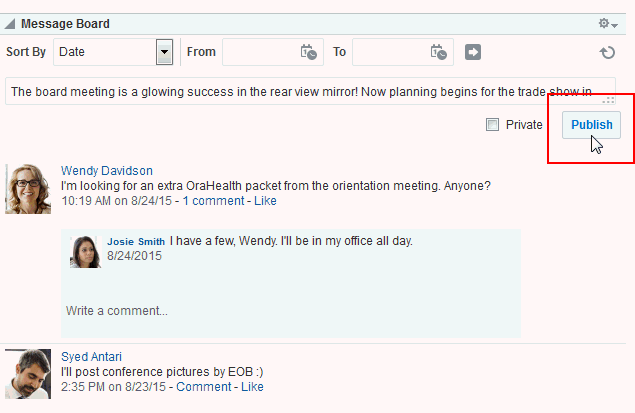Open the Message Board gear settings menu
635x413 pixels.
click(608, 23)
